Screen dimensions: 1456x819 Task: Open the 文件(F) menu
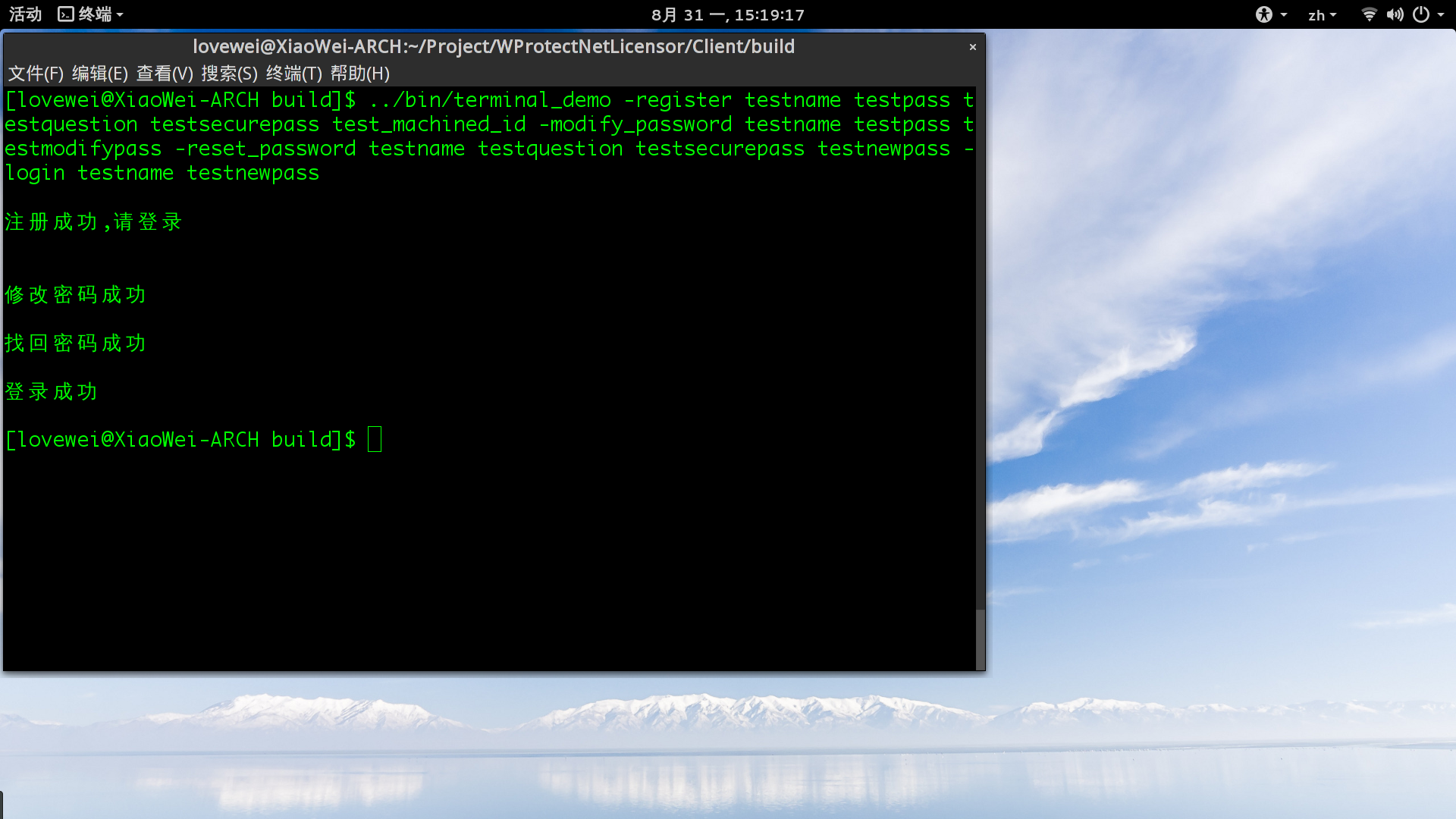36,74
